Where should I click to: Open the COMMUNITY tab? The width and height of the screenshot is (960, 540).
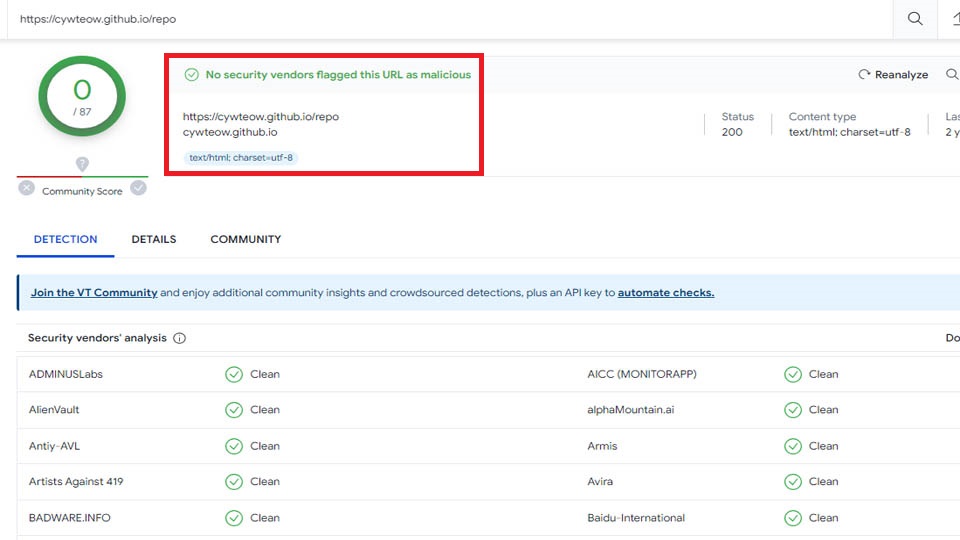click(x=246, y=239)
